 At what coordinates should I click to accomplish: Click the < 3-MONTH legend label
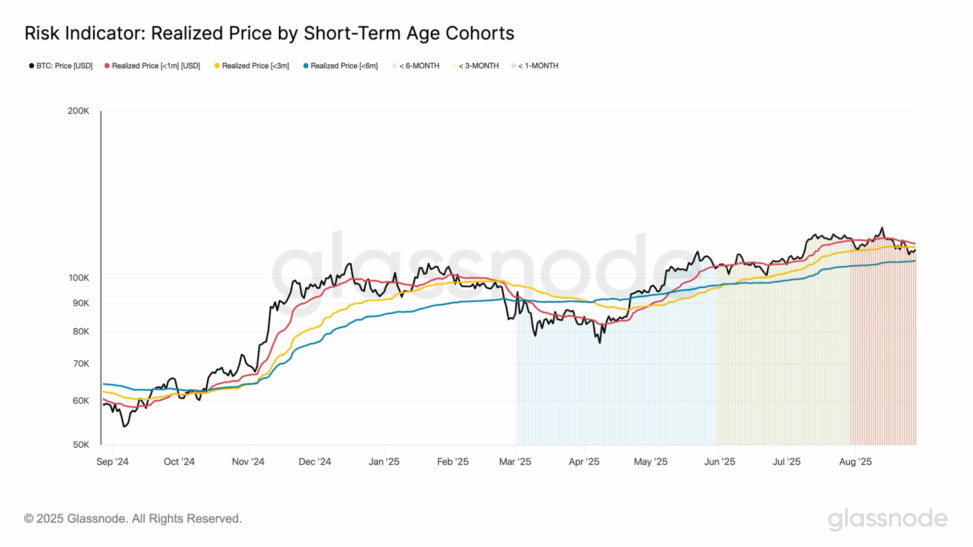coord(478,66)
